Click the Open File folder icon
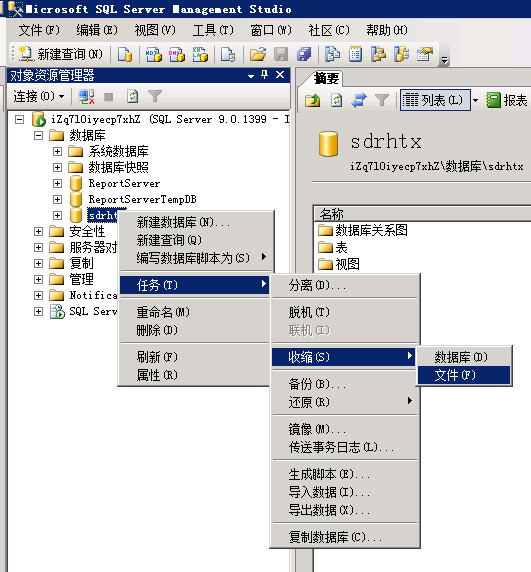The width and height of the screenshot is (531, 572). [258, 54]
